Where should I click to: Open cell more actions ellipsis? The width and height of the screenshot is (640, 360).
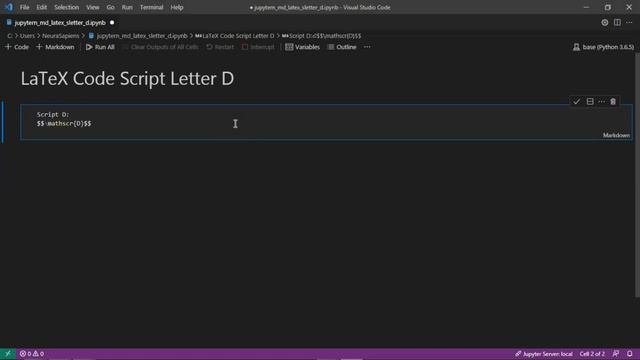[601, 102]
